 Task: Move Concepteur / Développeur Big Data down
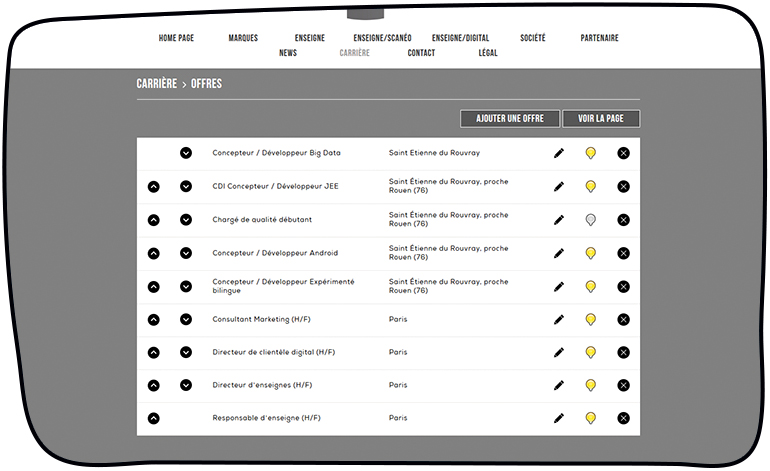pos(186,153)
